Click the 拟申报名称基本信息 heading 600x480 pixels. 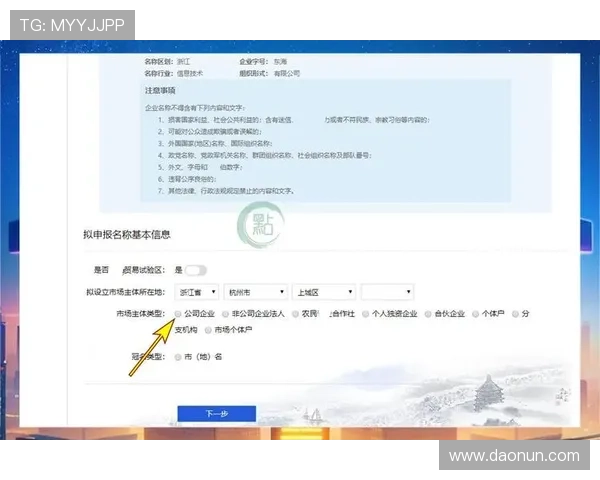point(127,234)
